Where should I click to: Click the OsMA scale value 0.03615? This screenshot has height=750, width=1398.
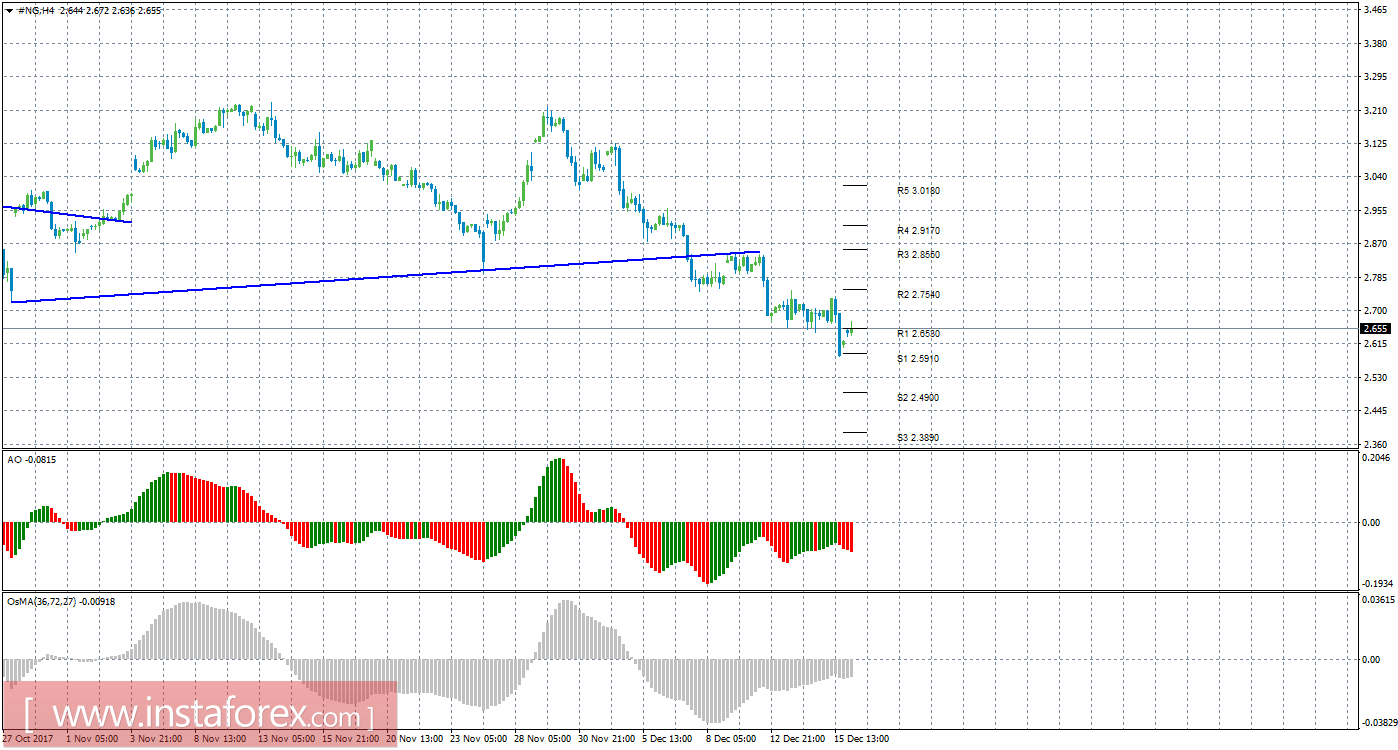pos(1378,599)
